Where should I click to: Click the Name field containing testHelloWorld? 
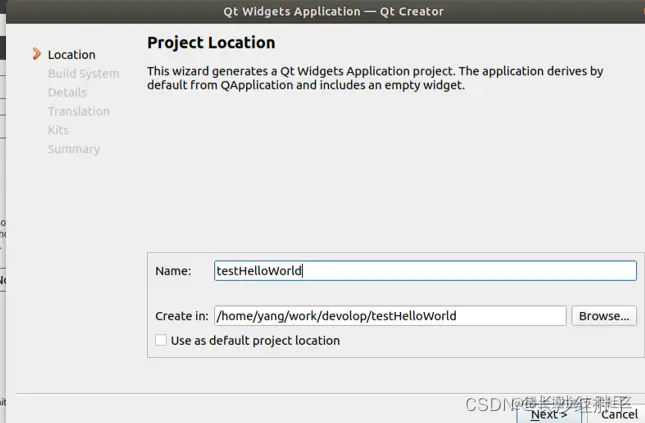click(x=425, y=271)
